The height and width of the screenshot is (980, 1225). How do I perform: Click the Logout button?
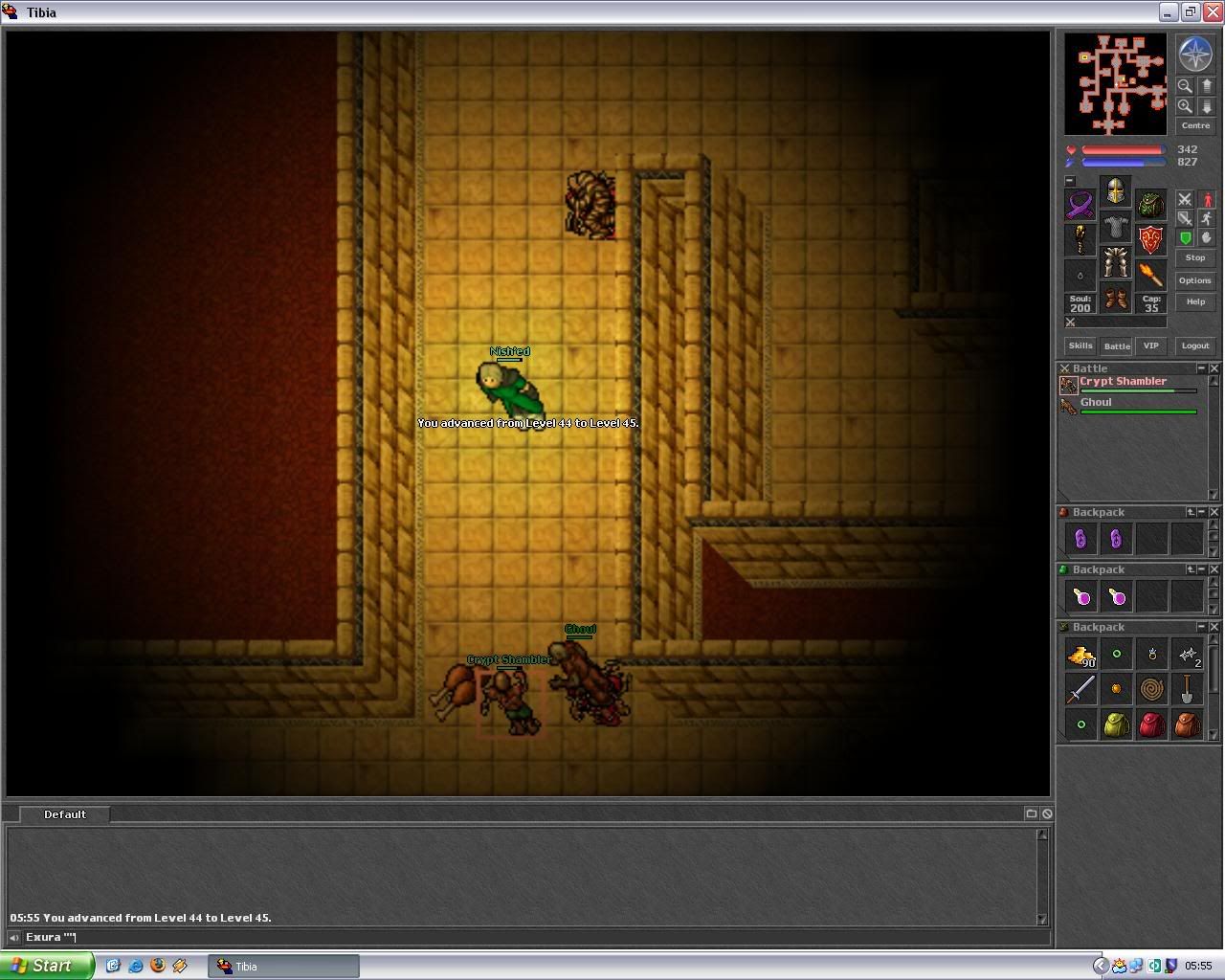pyautogui.click(x=1195, y=345)
